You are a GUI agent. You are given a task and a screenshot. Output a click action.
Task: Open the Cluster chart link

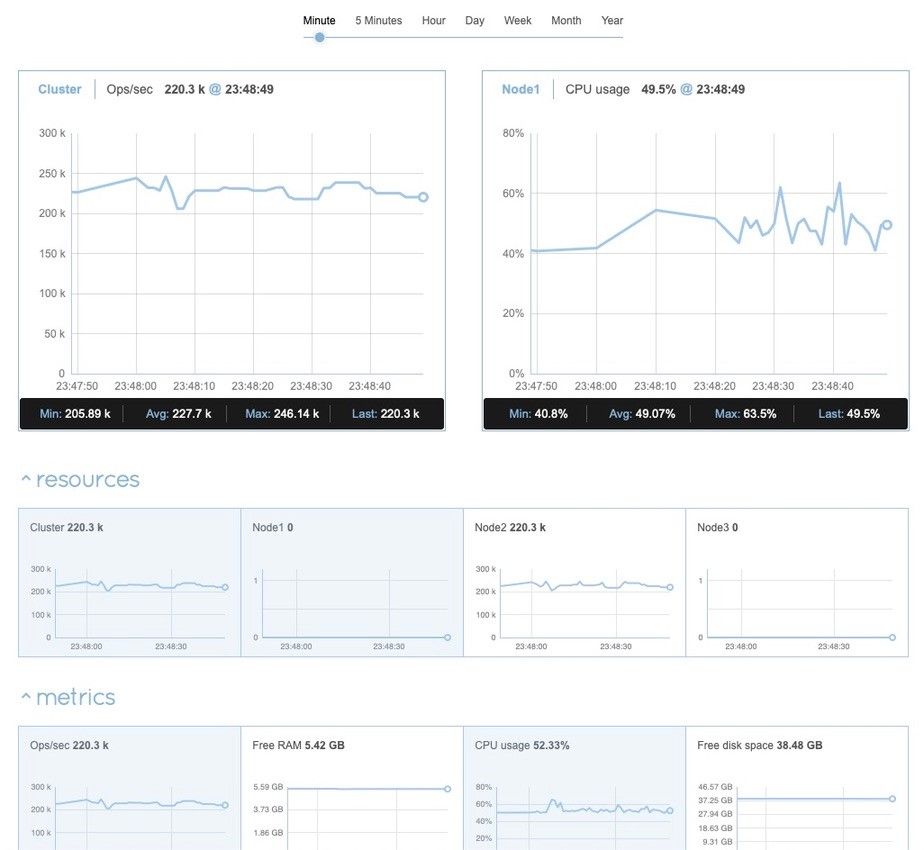(x=60, y=88)
